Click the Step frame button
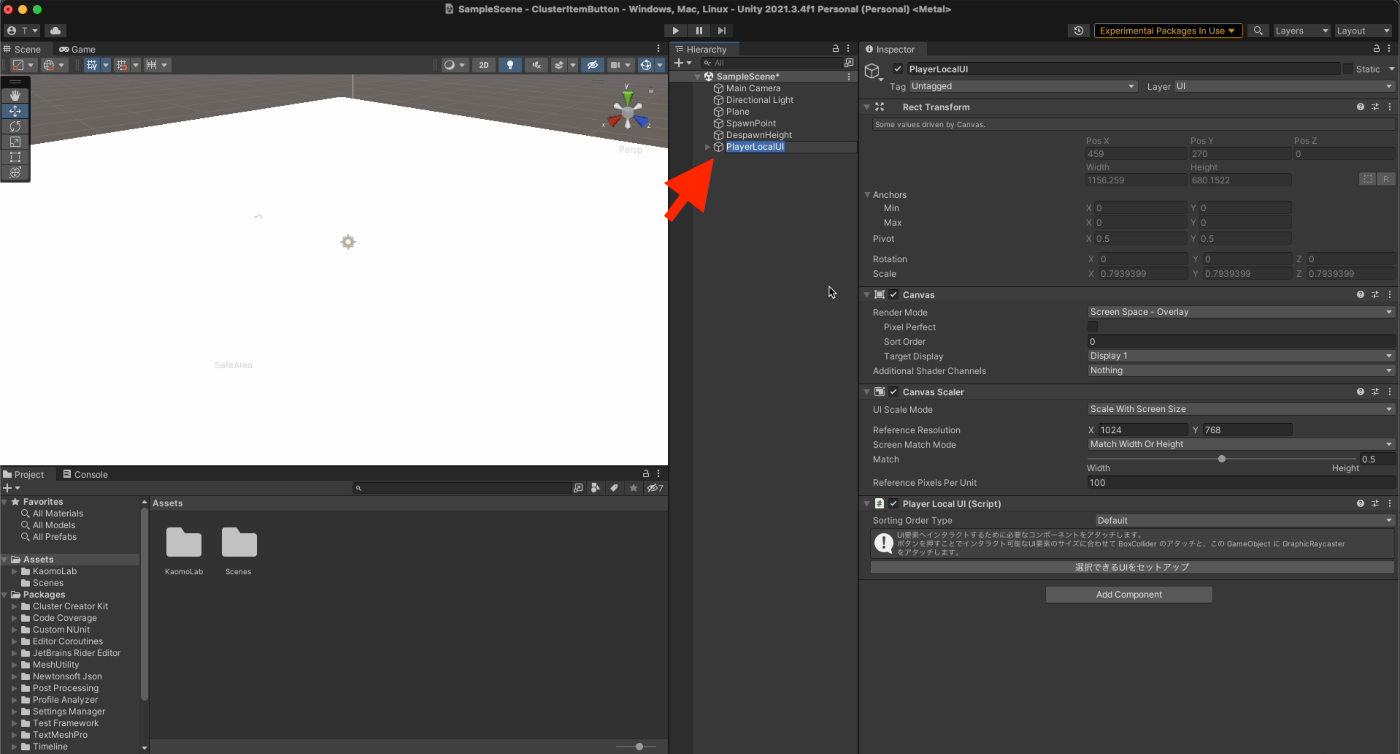 (721, 31)
